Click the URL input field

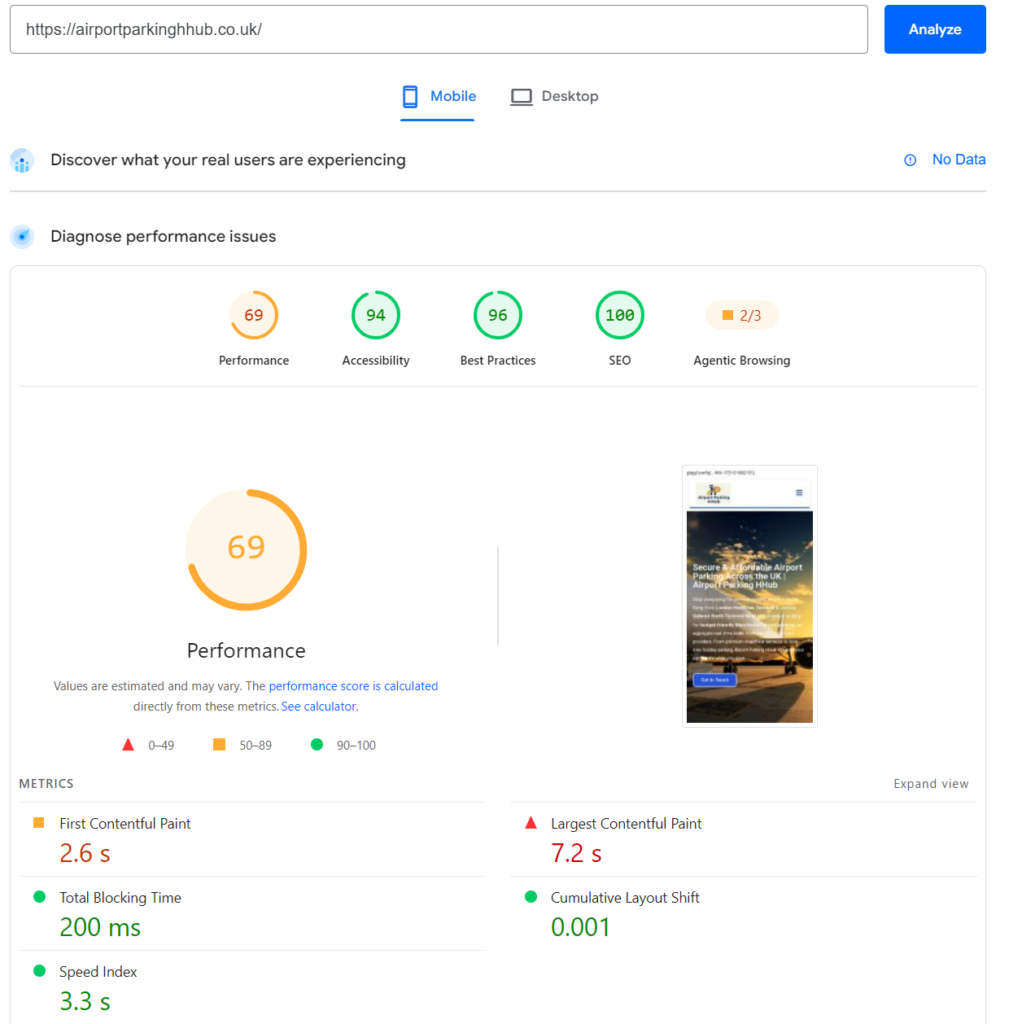click(439, 29)
